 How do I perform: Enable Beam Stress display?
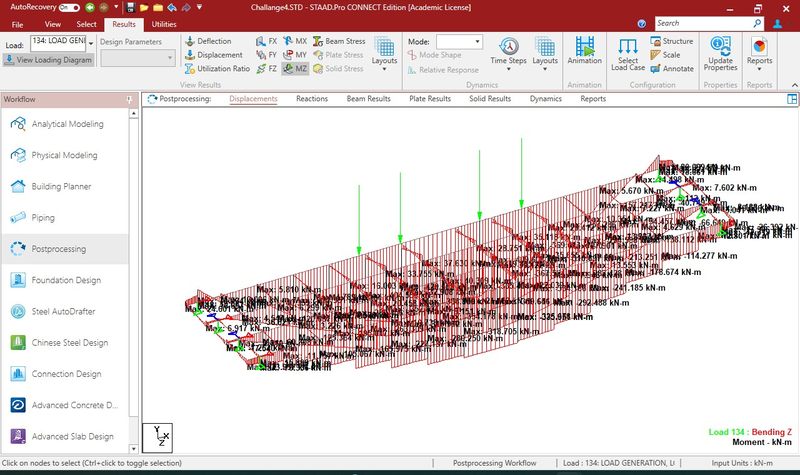(338, 41)
